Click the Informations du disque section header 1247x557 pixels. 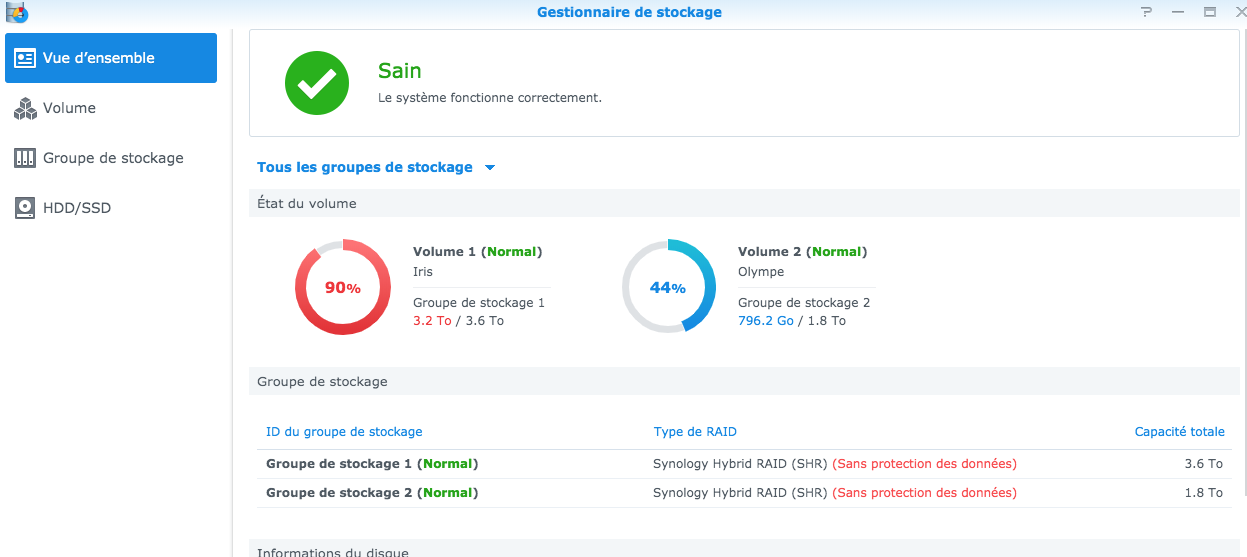[x=744, y=549]
